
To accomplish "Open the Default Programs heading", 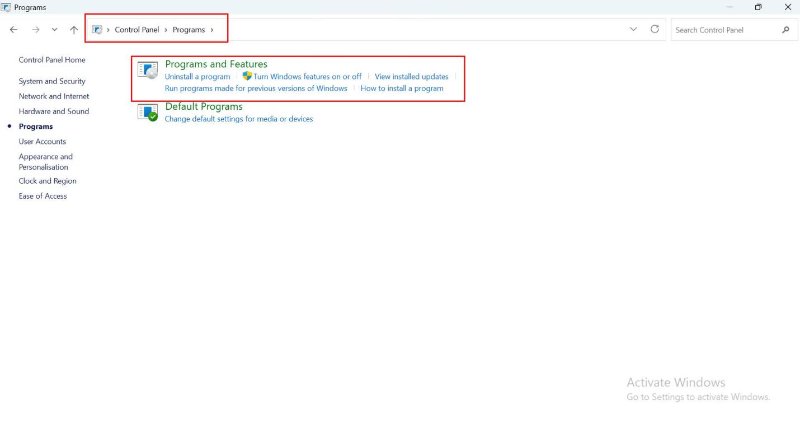I will [204, 107].
